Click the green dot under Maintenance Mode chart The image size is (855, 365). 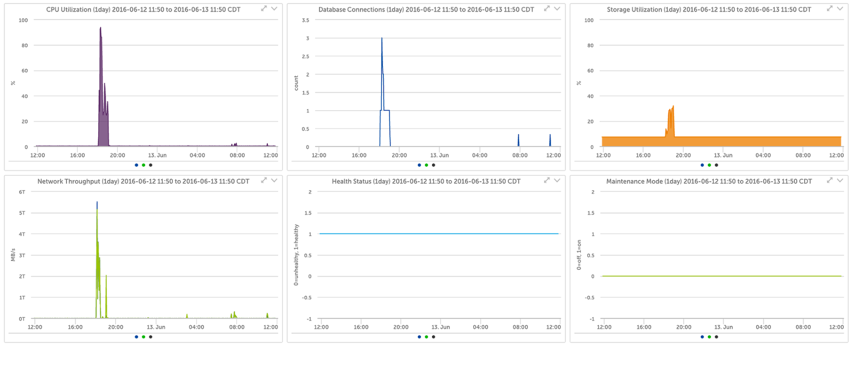point(709,337)
